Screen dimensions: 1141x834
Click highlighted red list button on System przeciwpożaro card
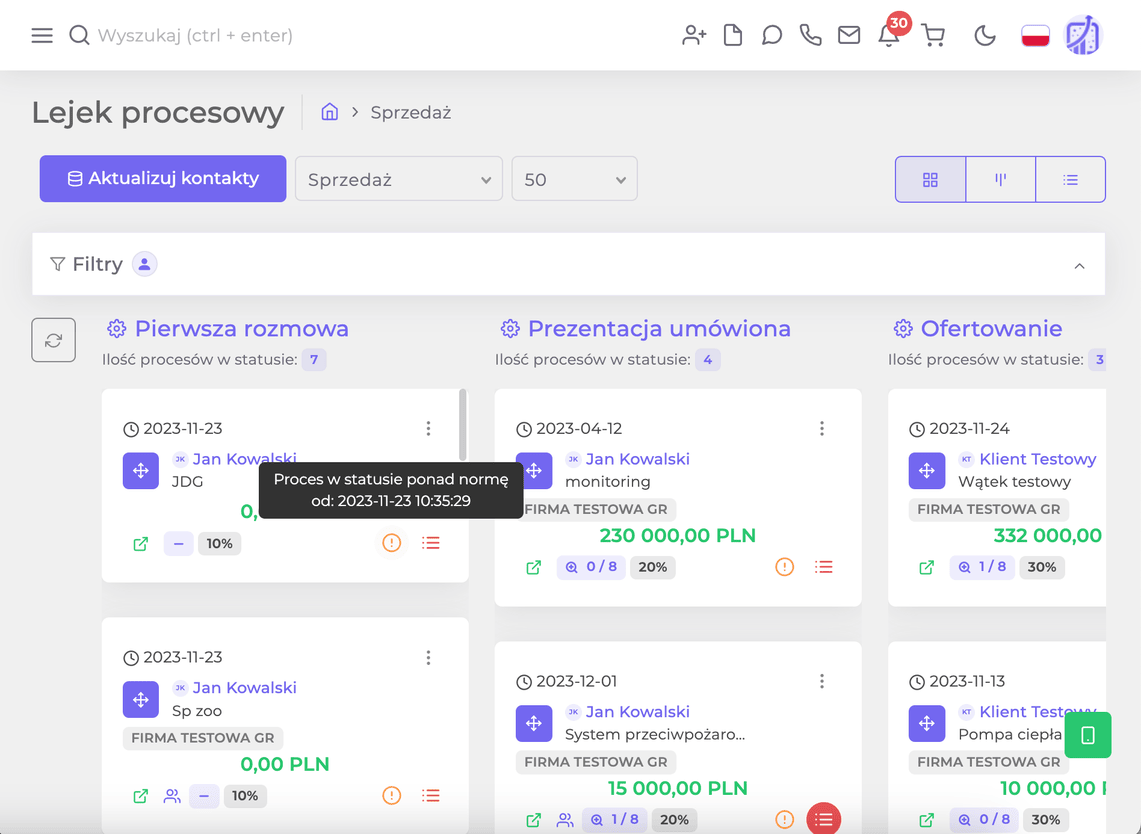pyautogui.click(x=824, y=819)
